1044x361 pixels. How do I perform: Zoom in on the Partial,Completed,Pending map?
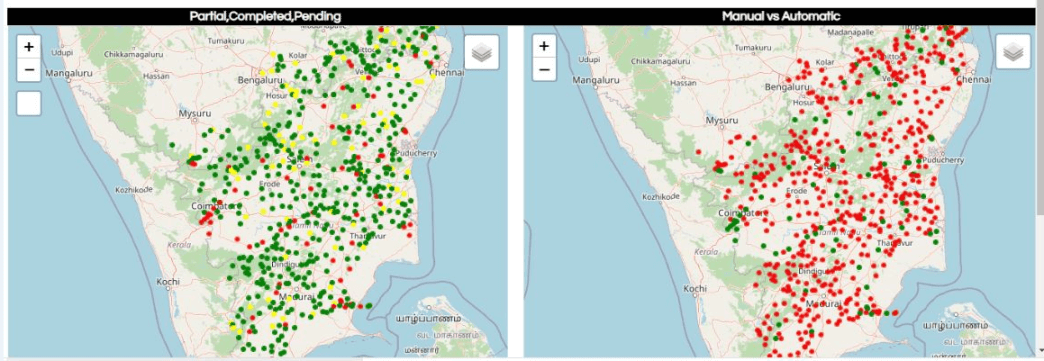click(x=29, y=47)
